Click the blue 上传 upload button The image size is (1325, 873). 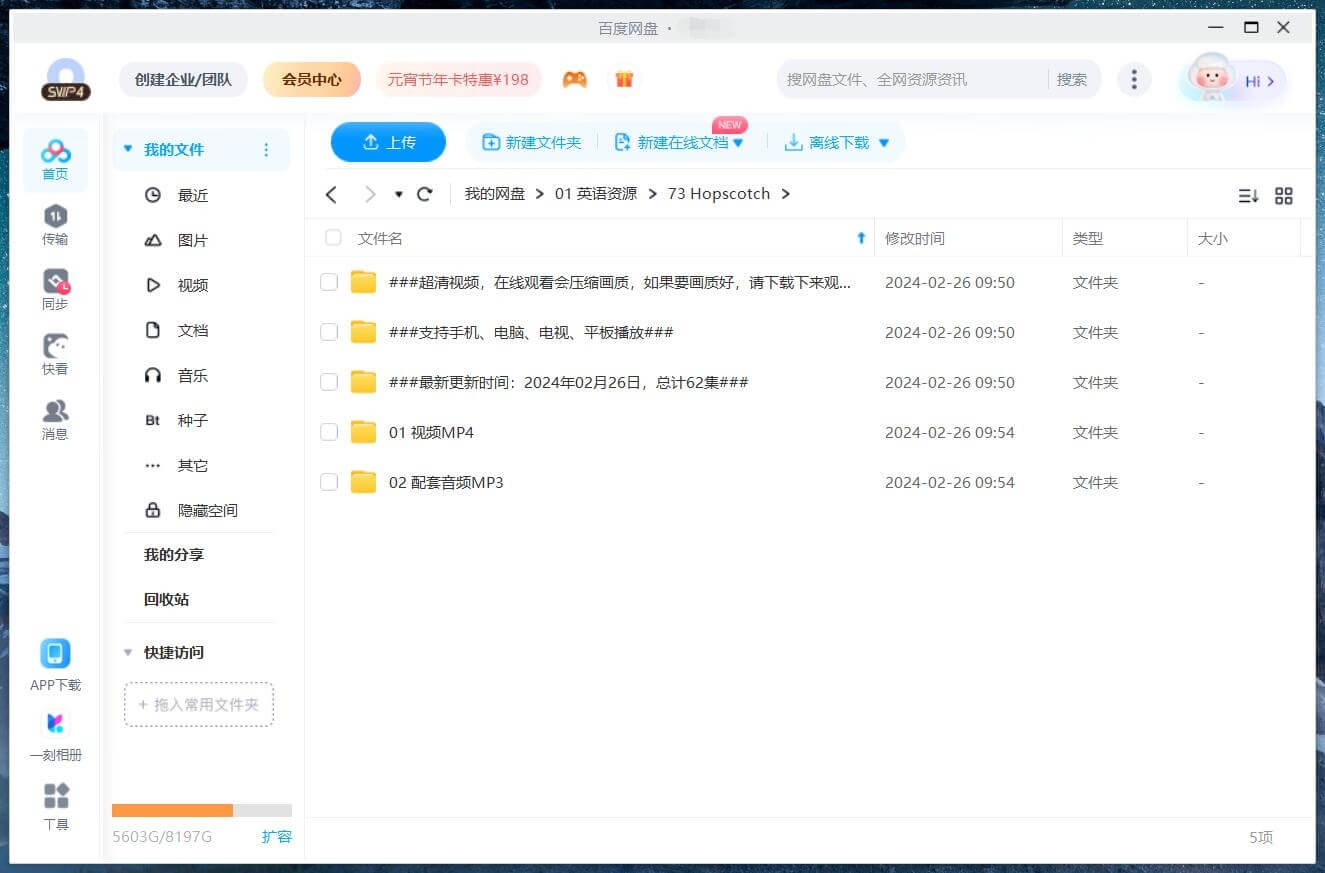pos(388,142)
